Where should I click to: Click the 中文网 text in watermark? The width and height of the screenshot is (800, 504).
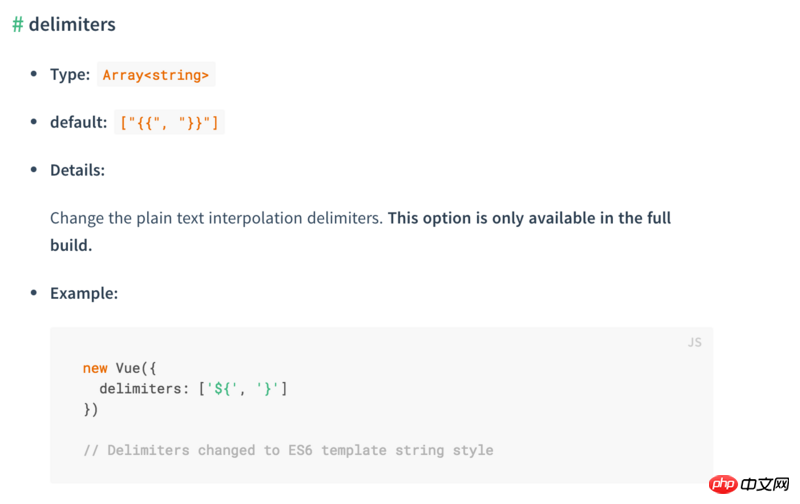click(x=765, y=484)
